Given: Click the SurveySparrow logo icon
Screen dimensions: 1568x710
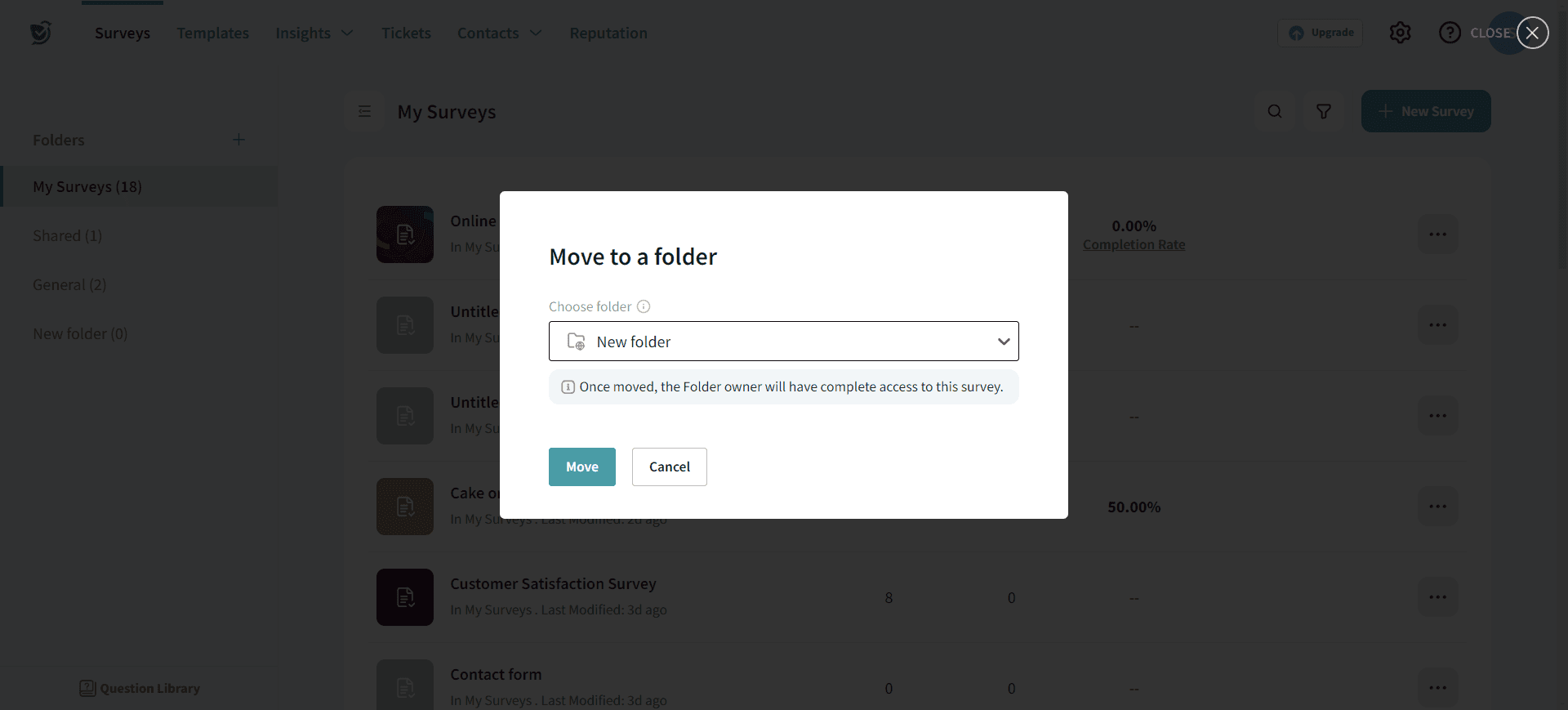Looking at the screenshot, I should coord(40,33).
